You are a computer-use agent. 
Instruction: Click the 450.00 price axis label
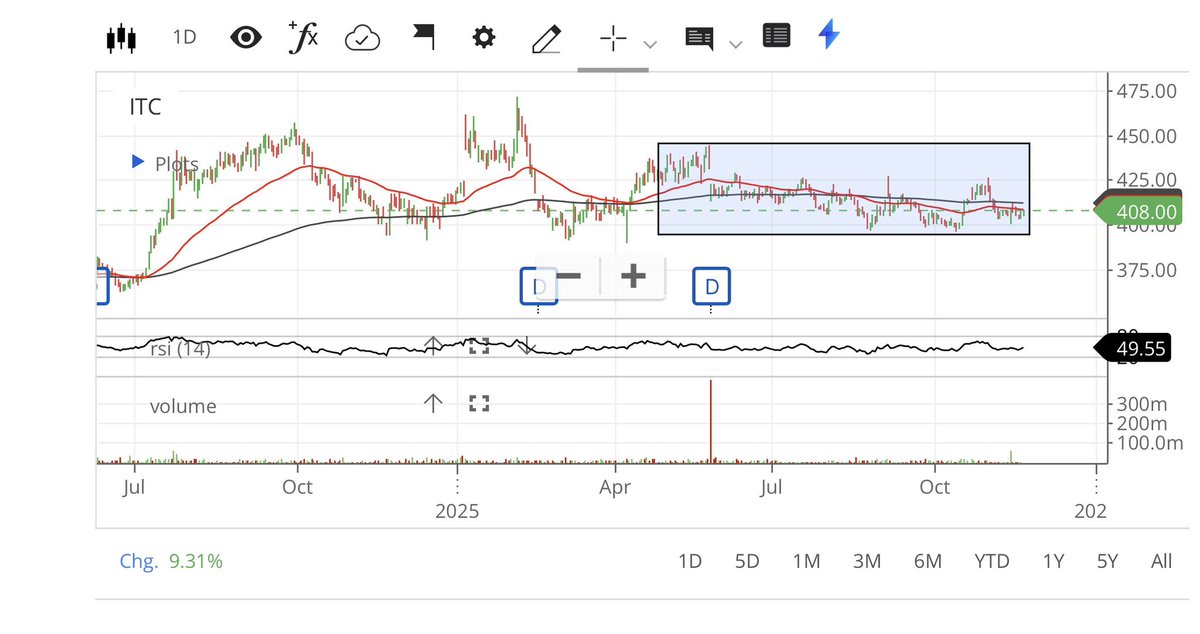(1146, 136)
